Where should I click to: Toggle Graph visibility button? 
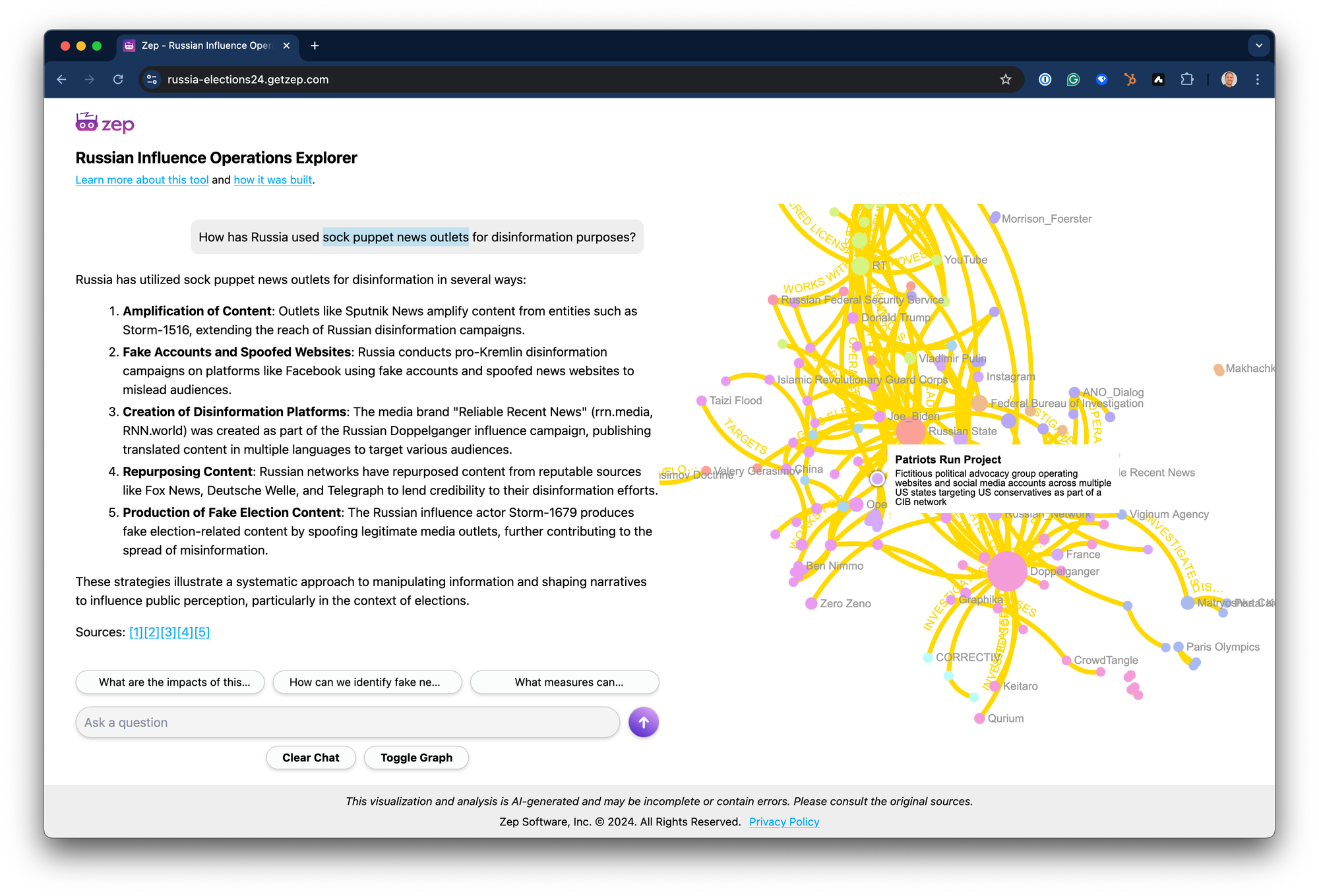416,758
